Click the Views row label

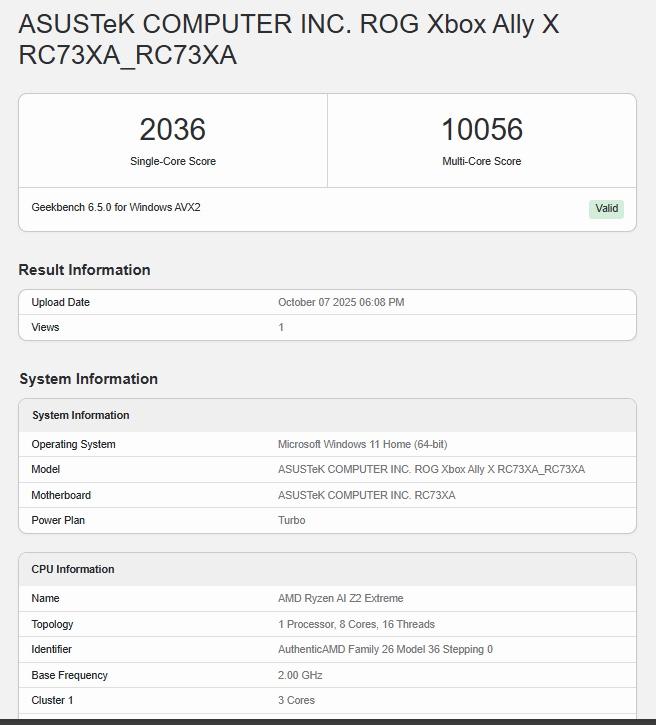click(x=45, y=327)
